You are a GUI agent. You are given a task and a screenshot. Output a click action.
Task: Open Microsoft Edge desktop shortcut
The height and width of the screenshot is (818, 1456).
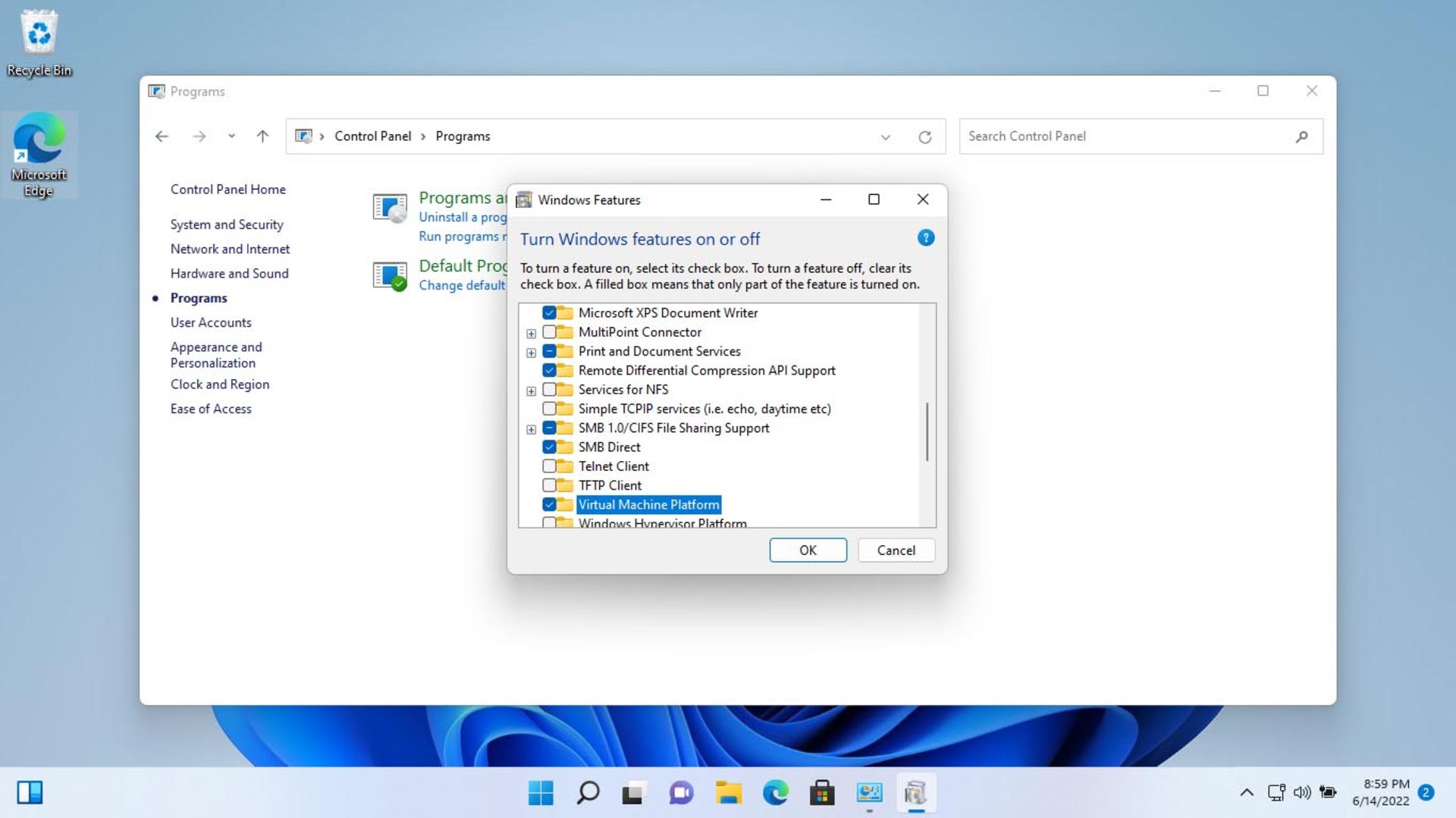[x=39, y=155]
